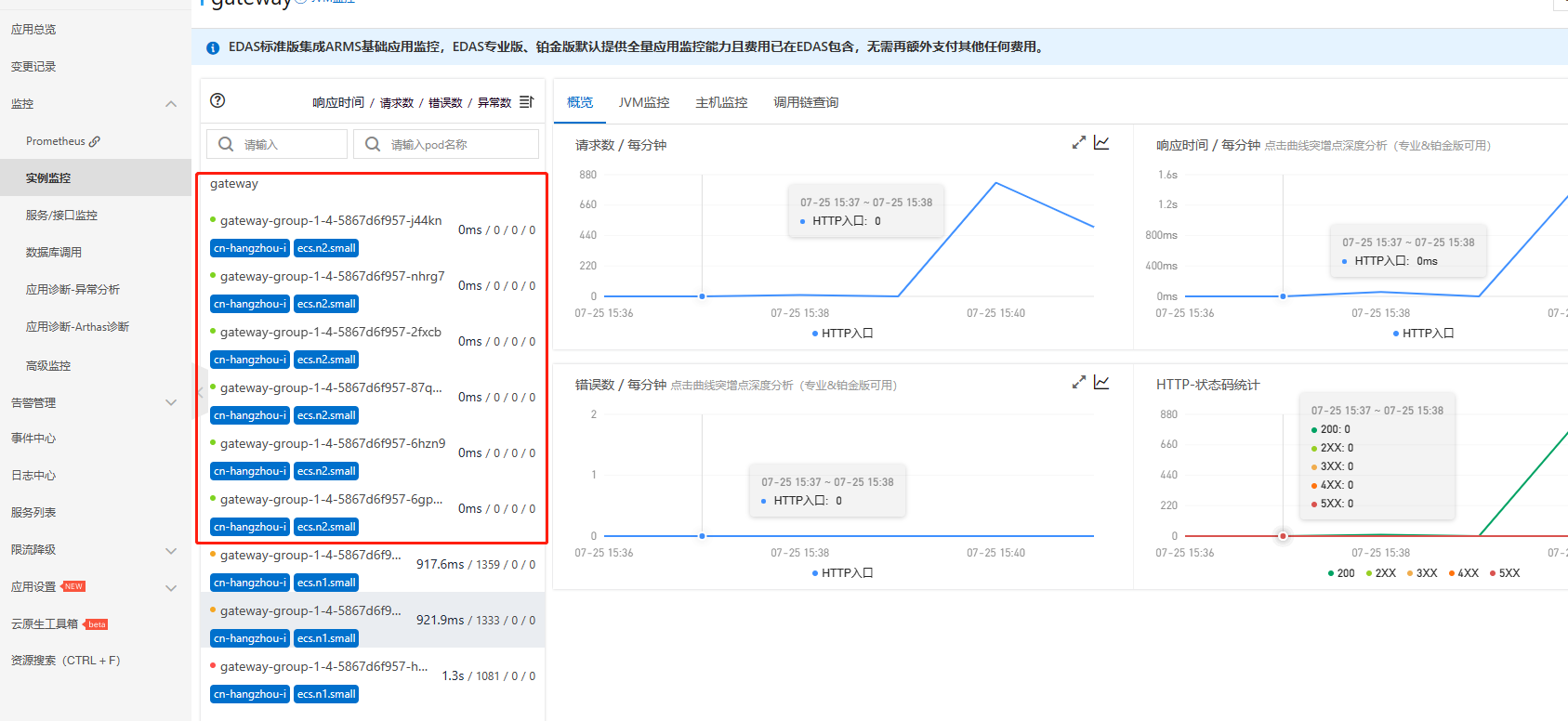Open 服务列表 in sidebar

click(x=33, y=513)
